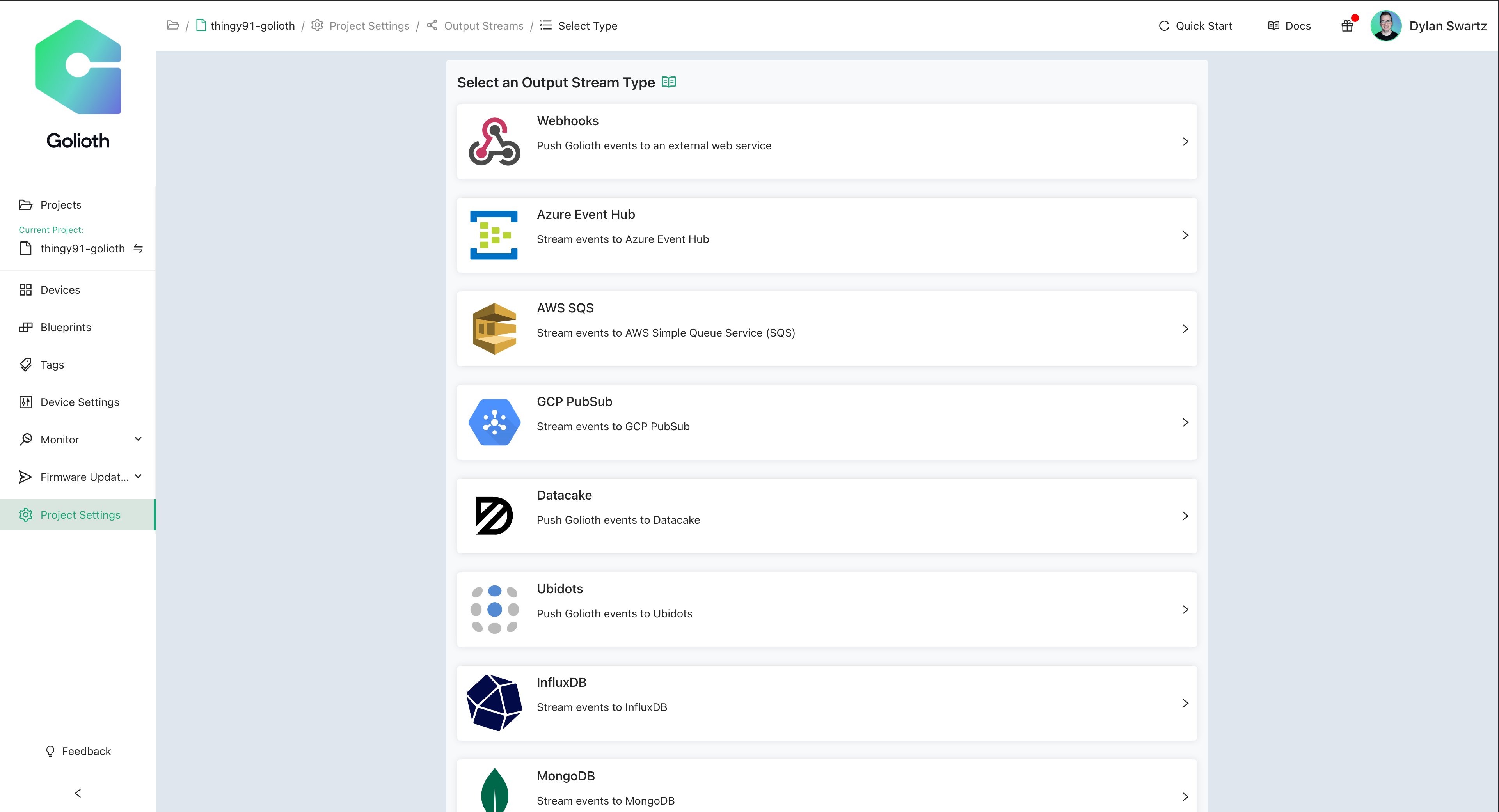Click the Azure Event Hub logo
The image size is (1499, 812).
(x=494, y=235)
